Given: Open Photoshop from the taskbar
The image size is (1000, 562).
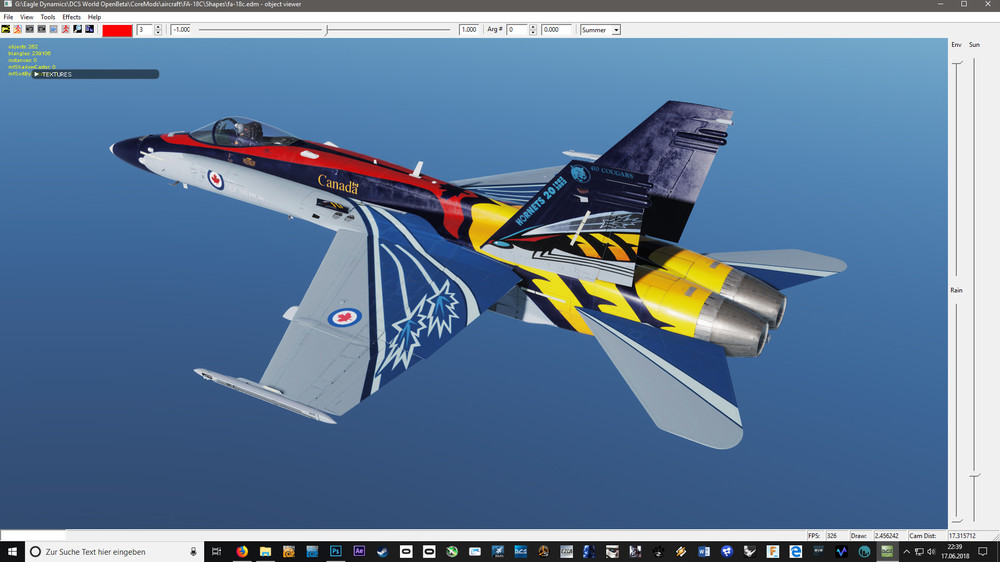Looking at the screenshot, I should 335,552.
